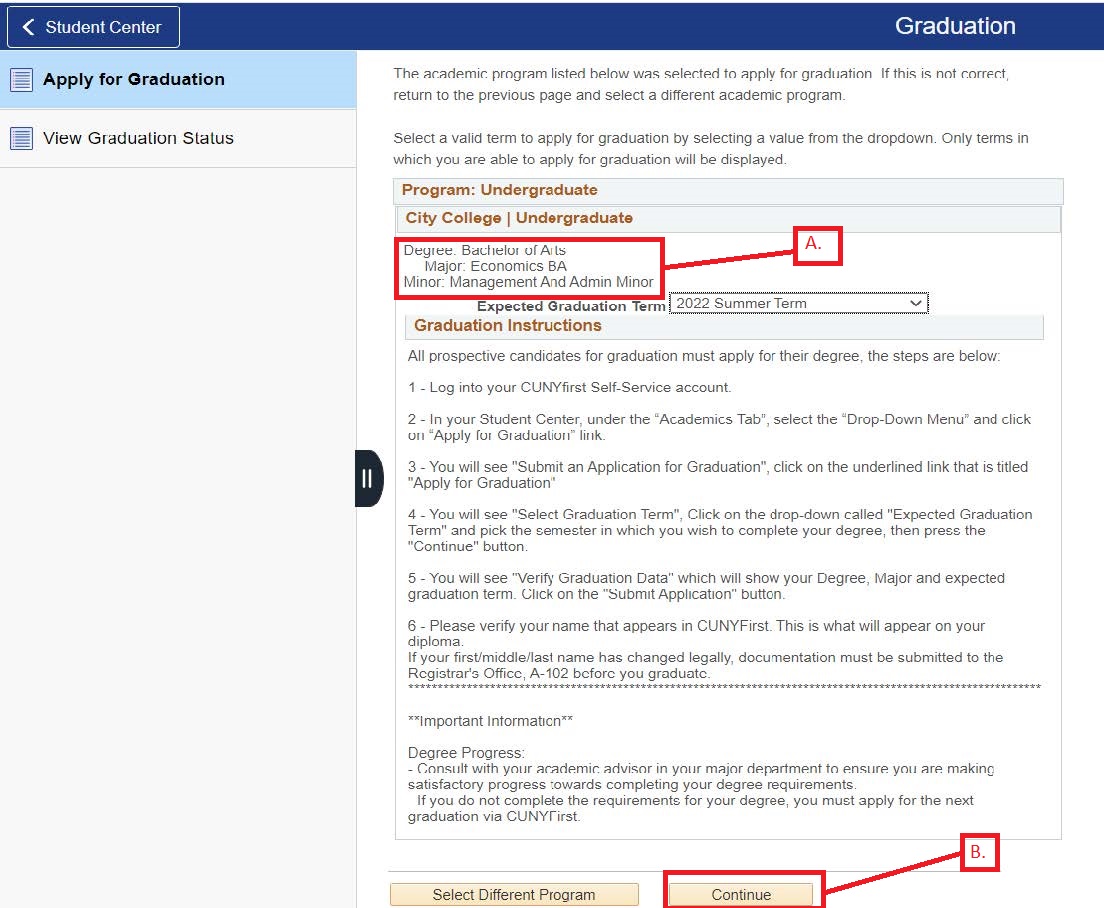1104x908 pixels.
Task: Click the City College | Undergraduate header
Action: [x=519, y=218]
